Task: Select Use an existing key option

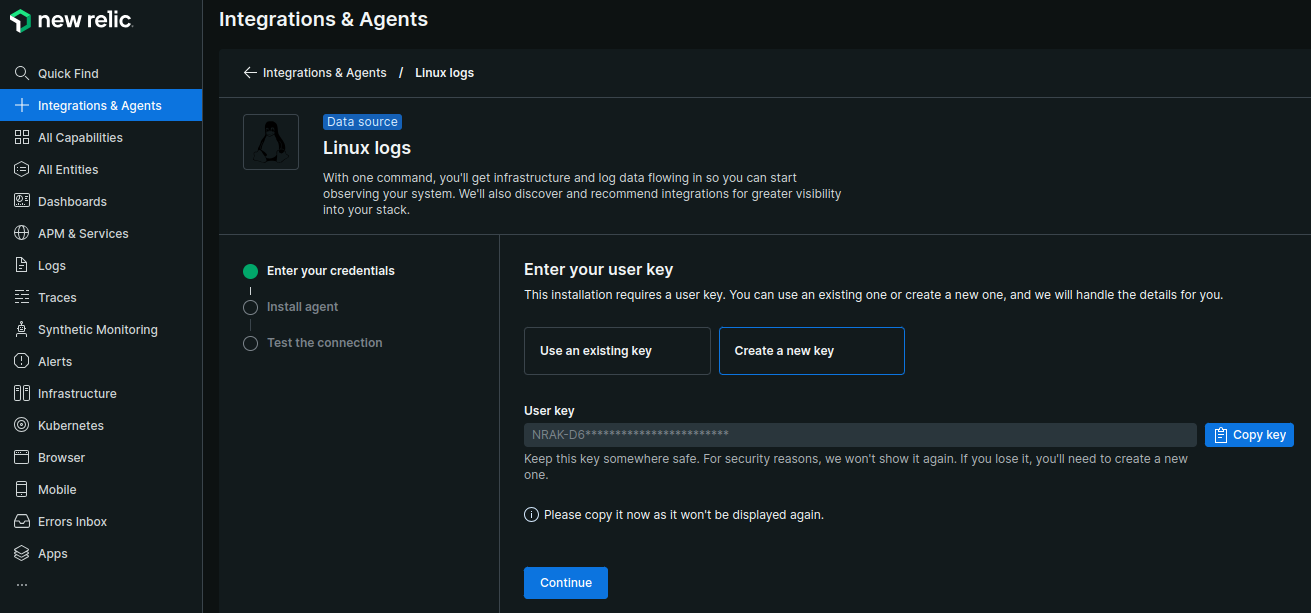Action: click(617, 351)
